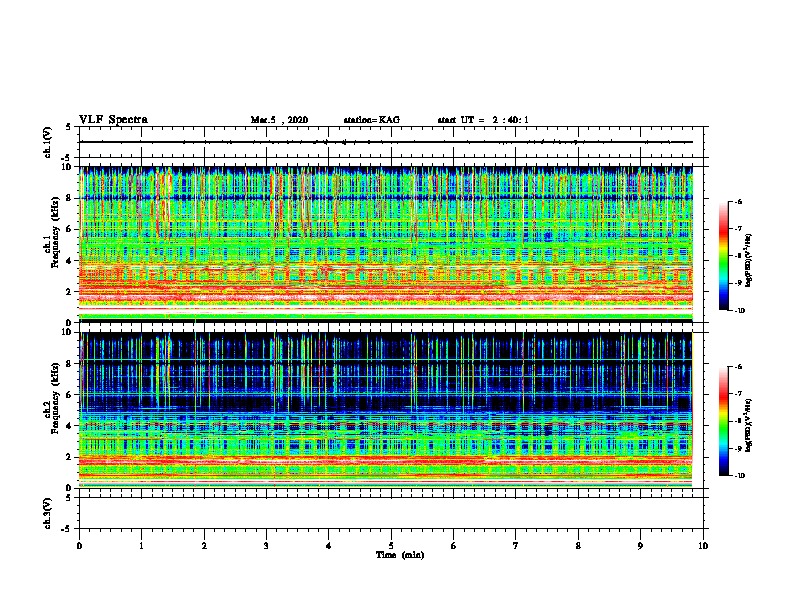792x612 pixels.
Task: Click the "-5" tick on ch.3(V) axis
Action: point(67,529)
